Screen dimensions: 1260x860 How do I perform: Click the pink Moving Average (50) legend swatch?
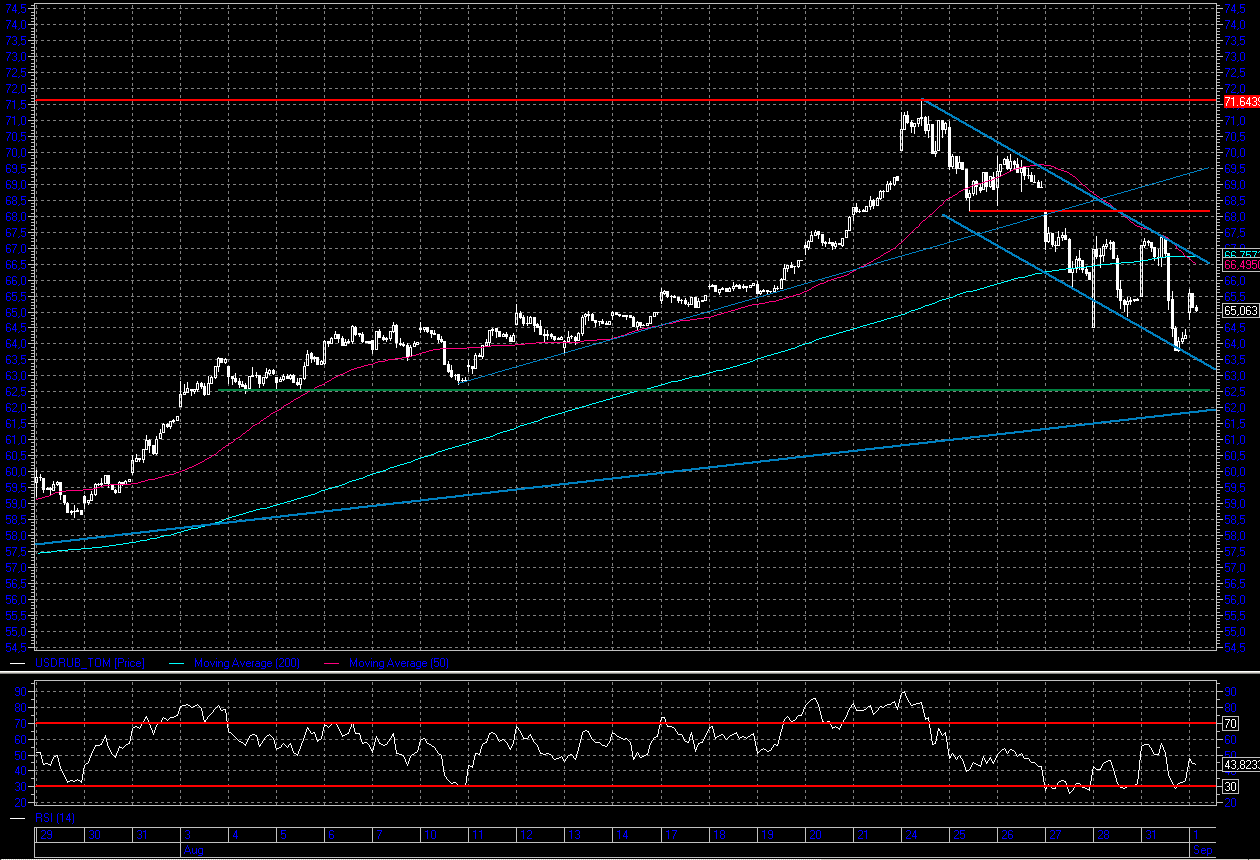click(332, 663)
